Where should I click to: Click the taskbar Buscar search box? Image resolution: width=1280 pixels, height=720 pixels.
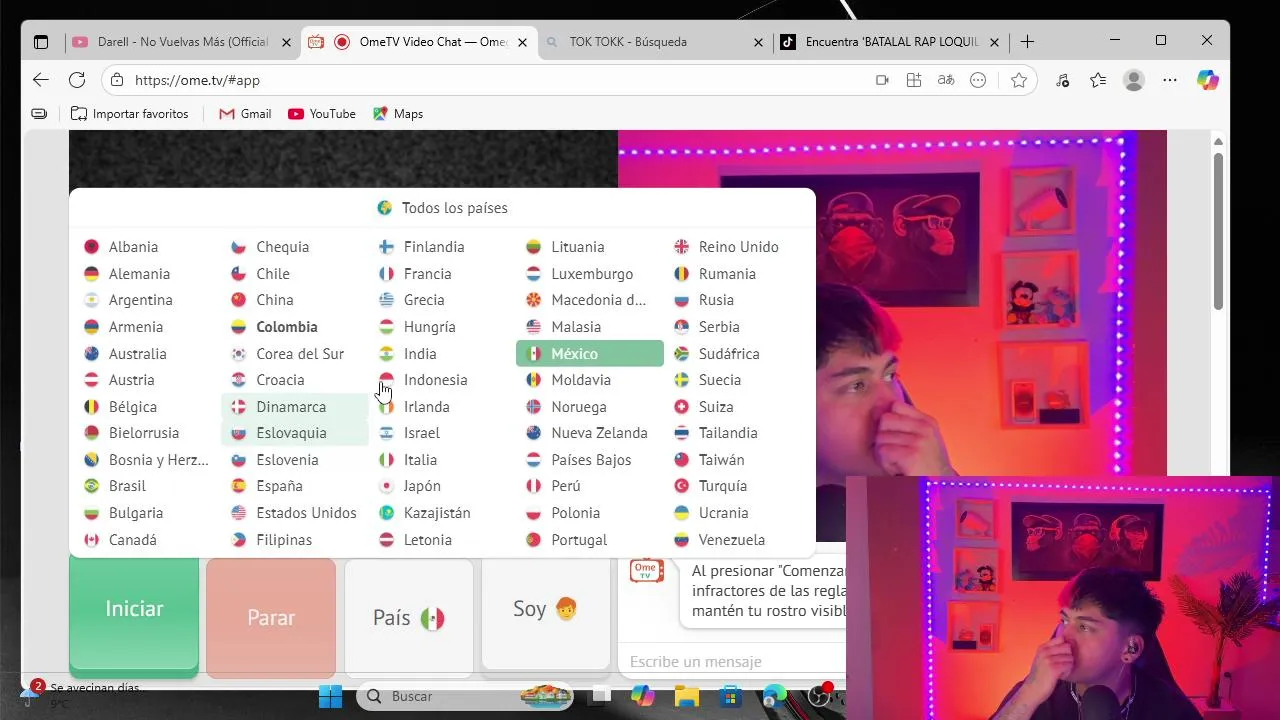point(465,696)
